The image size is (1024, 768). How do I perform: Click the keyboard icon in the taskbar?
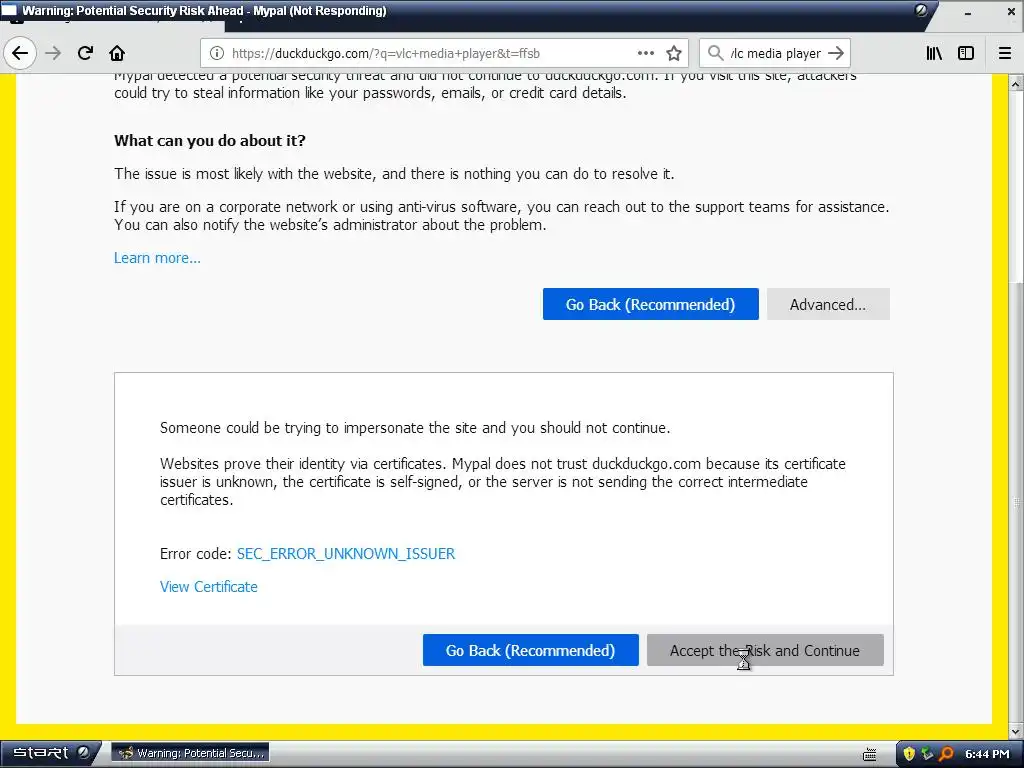(870, 754)
